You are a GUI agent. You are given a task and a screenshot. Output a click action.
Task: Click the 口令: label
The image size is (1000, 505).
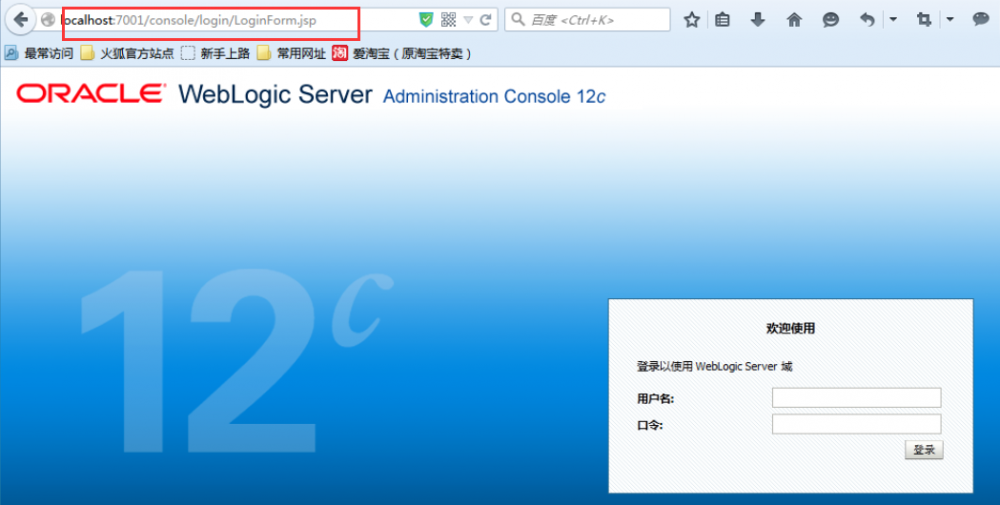point(650,425)
